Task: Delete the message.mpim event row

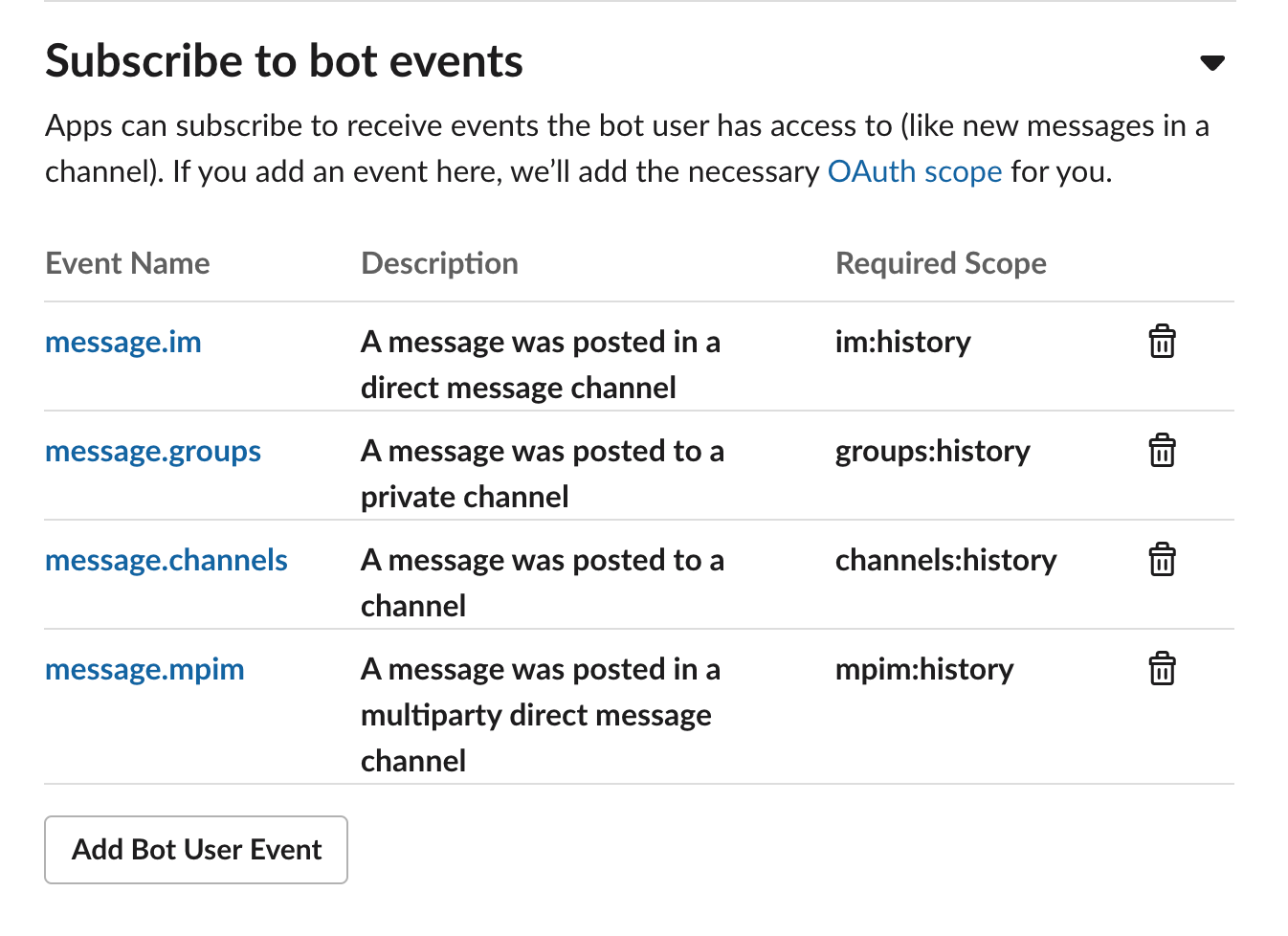Action: 1162,669
